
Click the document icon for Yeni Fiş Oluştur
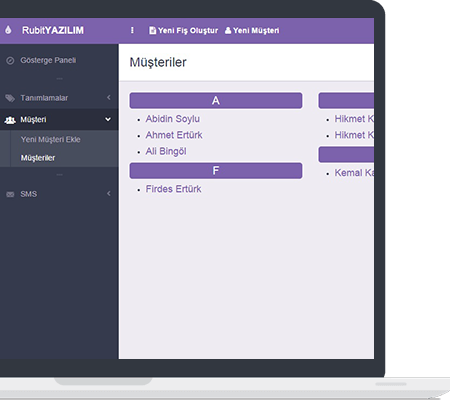coord(152,31)
